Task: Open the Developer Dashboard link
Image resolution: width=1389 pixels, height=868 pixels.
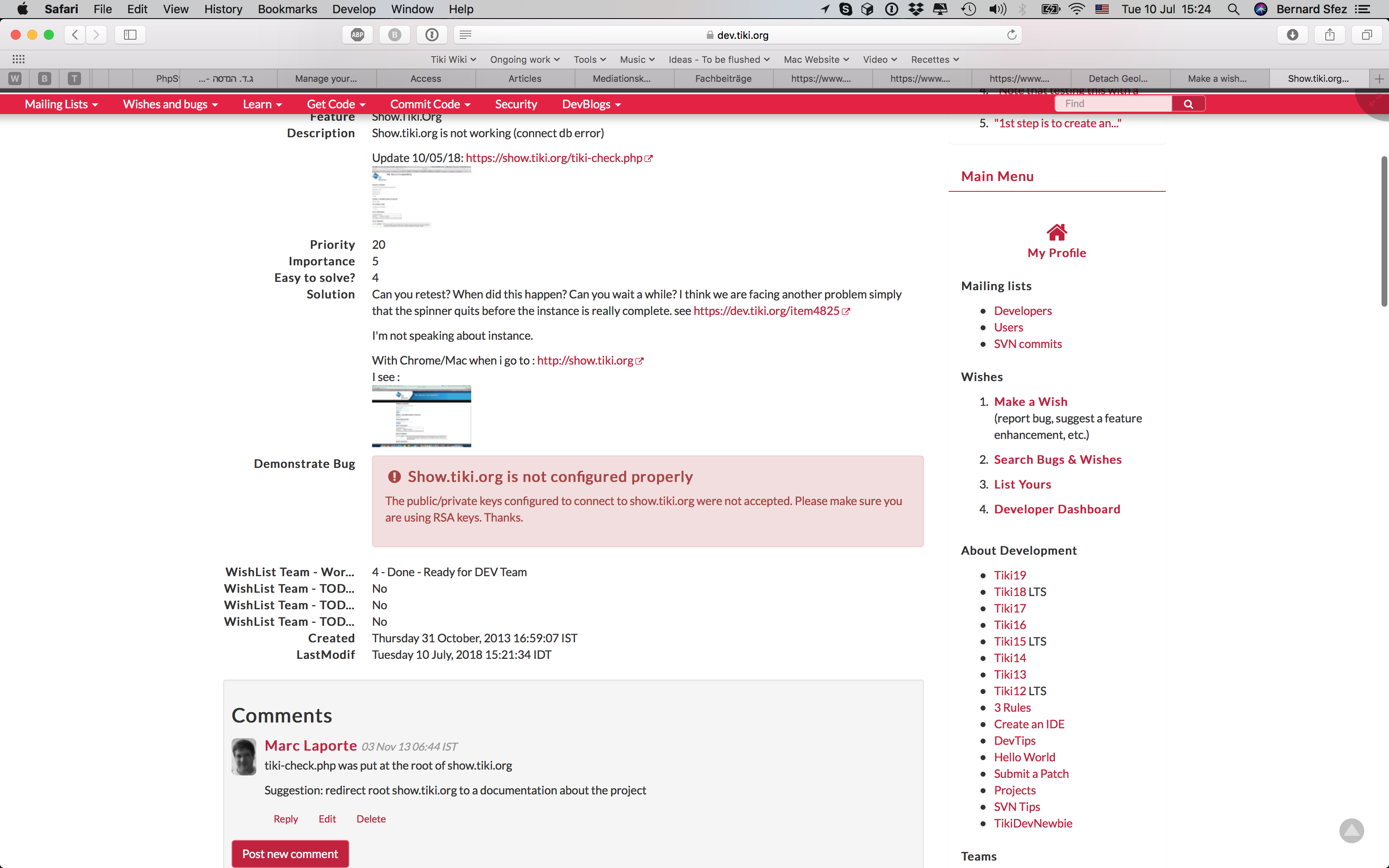Action: click(x=1057, y=509)
